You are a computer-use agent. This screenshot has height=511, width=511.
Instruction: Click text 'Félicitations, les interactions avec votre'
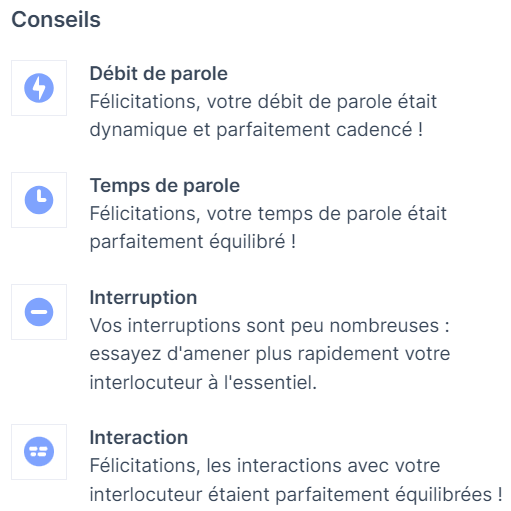point(265,465)
